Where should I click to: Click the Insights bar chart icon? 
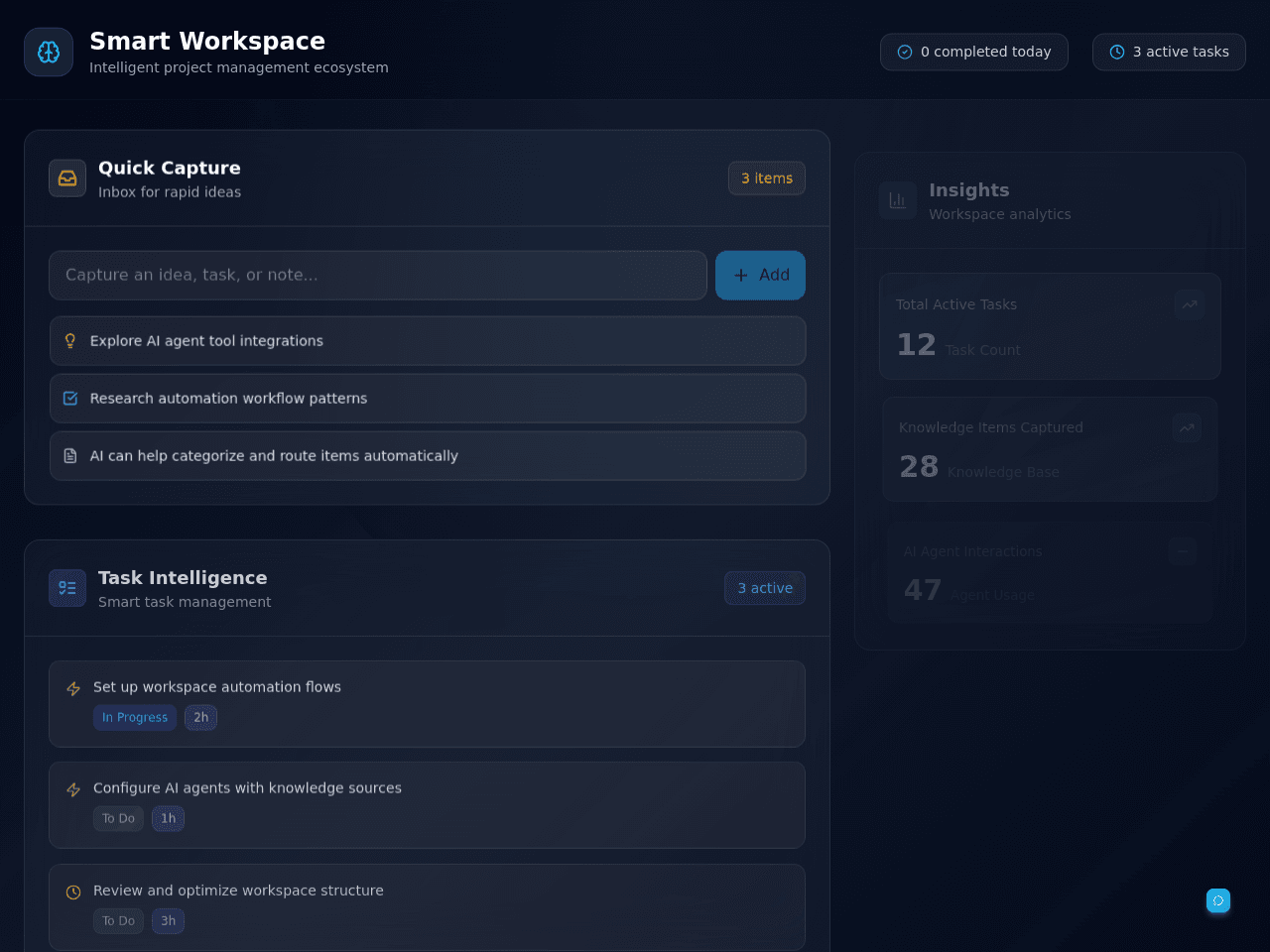(898, 200)
